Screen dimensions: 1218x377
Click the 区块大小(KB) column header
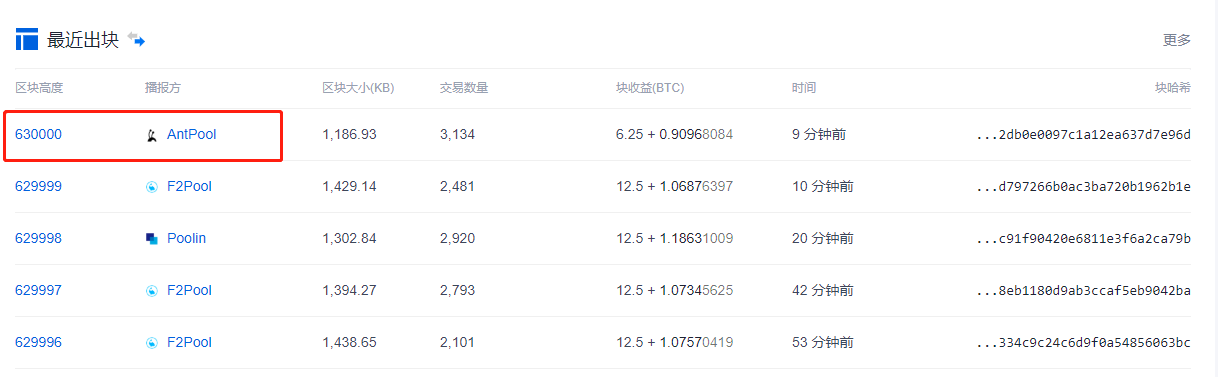(x=358, y=88)
